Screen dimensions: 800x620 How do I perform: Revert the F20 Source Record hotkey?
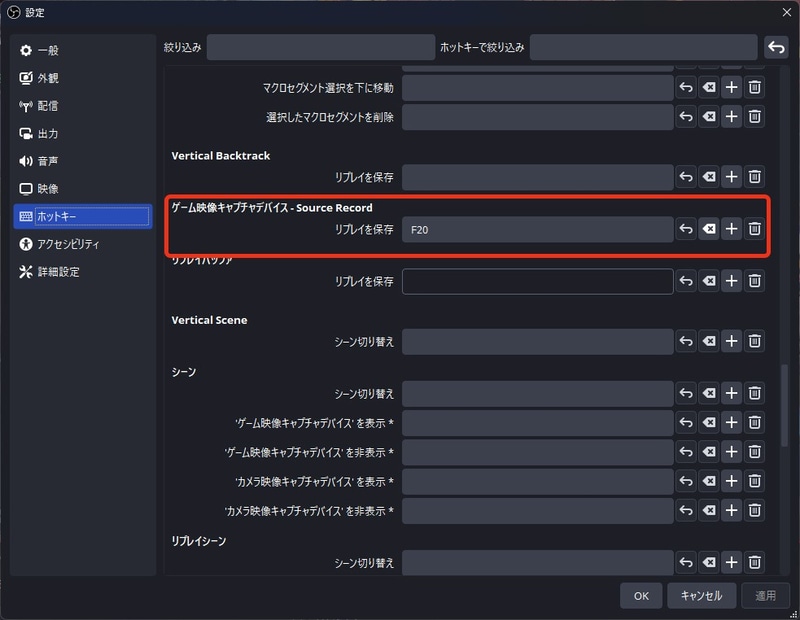tap(686, 229)
